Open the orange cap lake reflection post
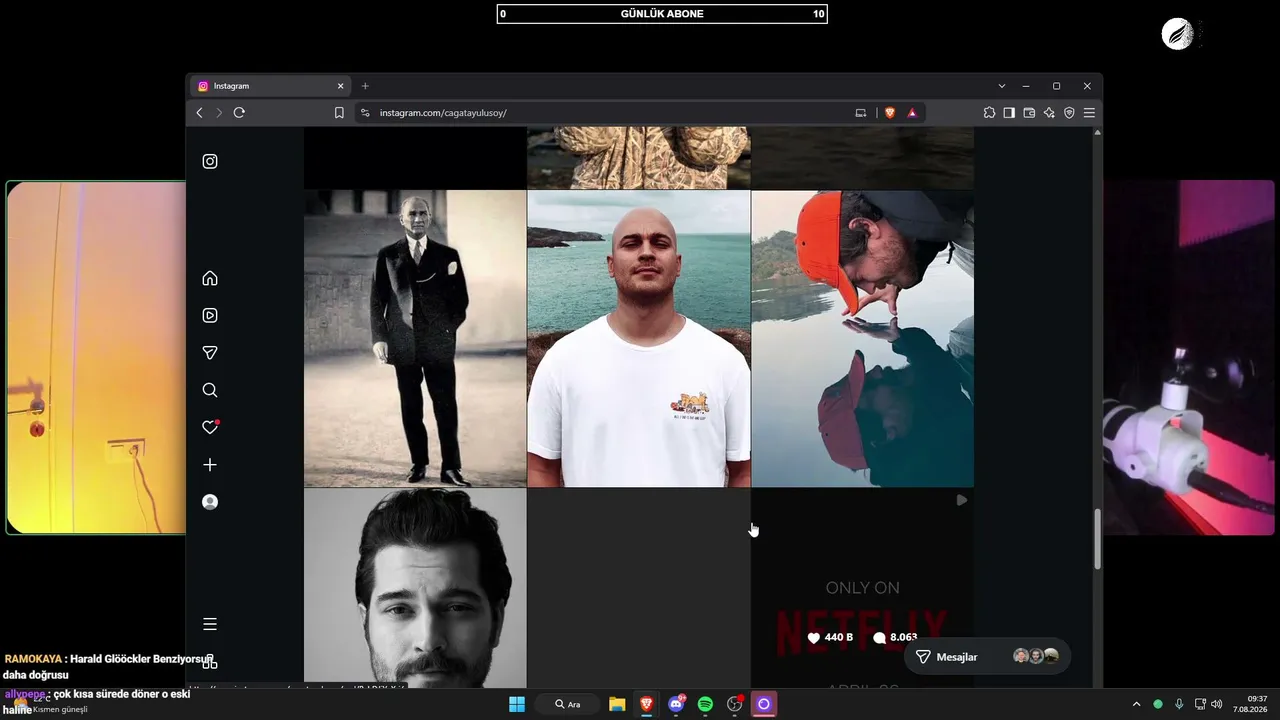Image resolution: width=1280 pixels, height=720 pixels. click(x=862, y=338)
